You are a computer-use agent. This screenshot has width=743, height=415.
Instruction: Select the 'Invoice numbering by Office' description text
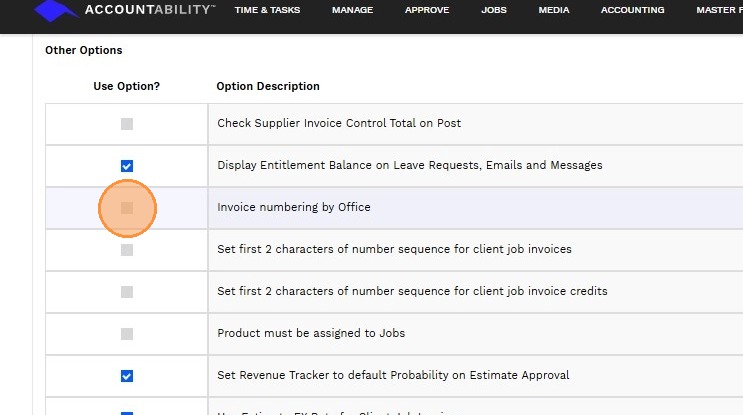[294, 207]
